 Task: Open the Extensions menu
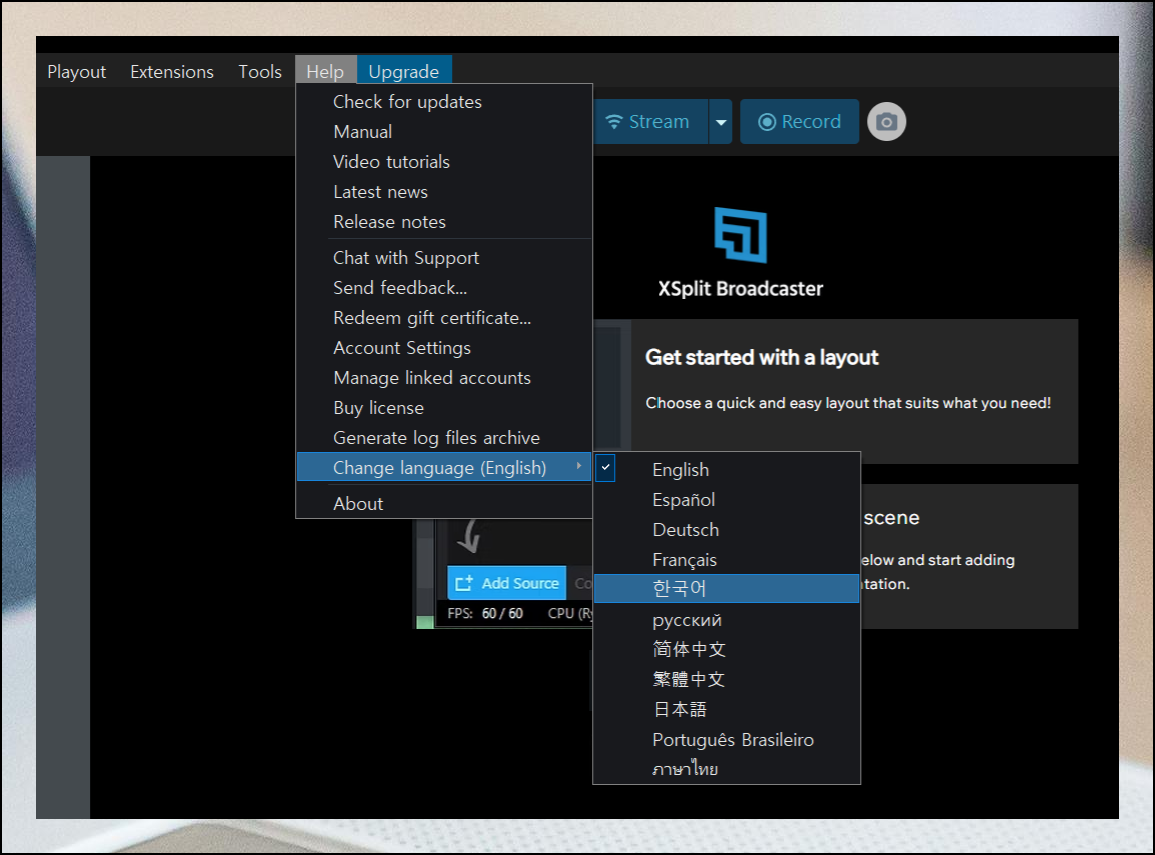coord(172,71)
